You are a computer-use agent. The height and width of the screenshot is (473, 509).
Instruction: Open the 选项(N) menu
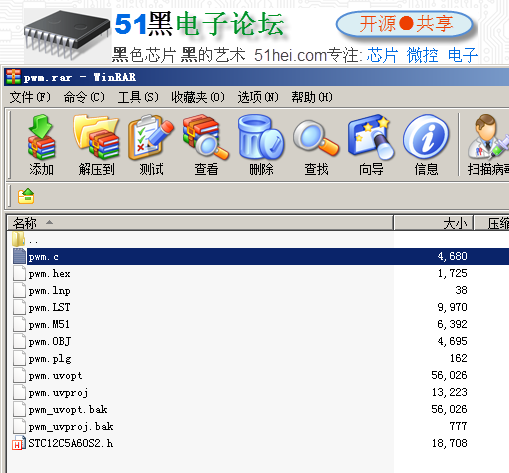tap(258, 97)
